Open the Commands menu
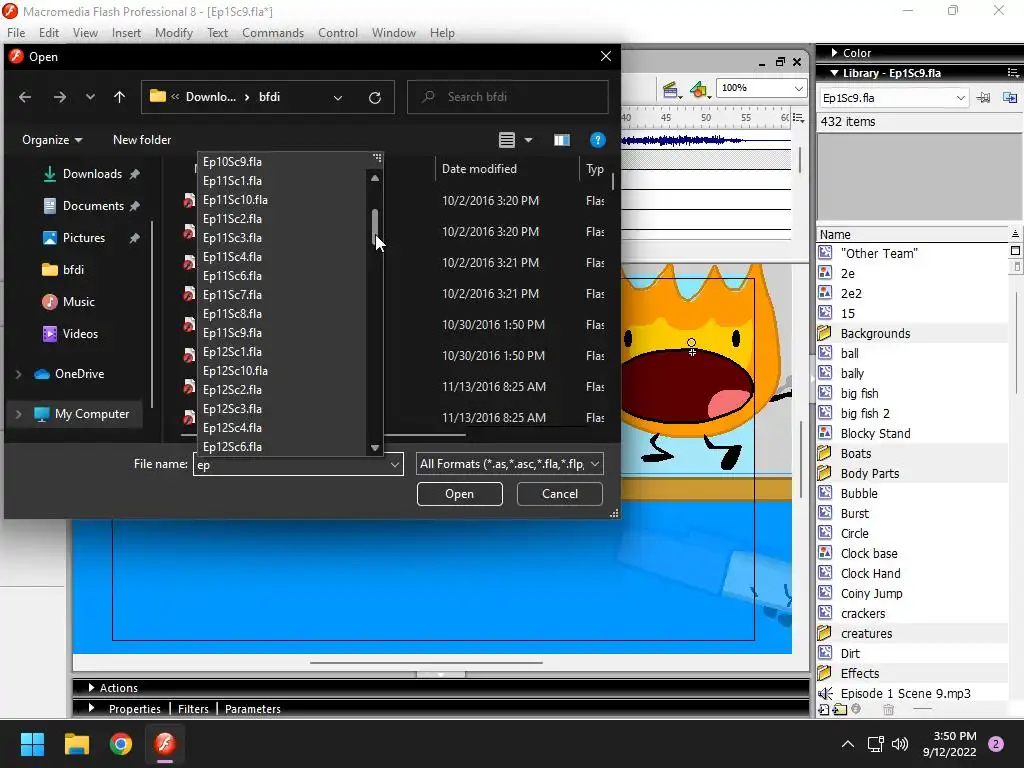The height and width of the screenshot is (768, 1024). [273, 33]
